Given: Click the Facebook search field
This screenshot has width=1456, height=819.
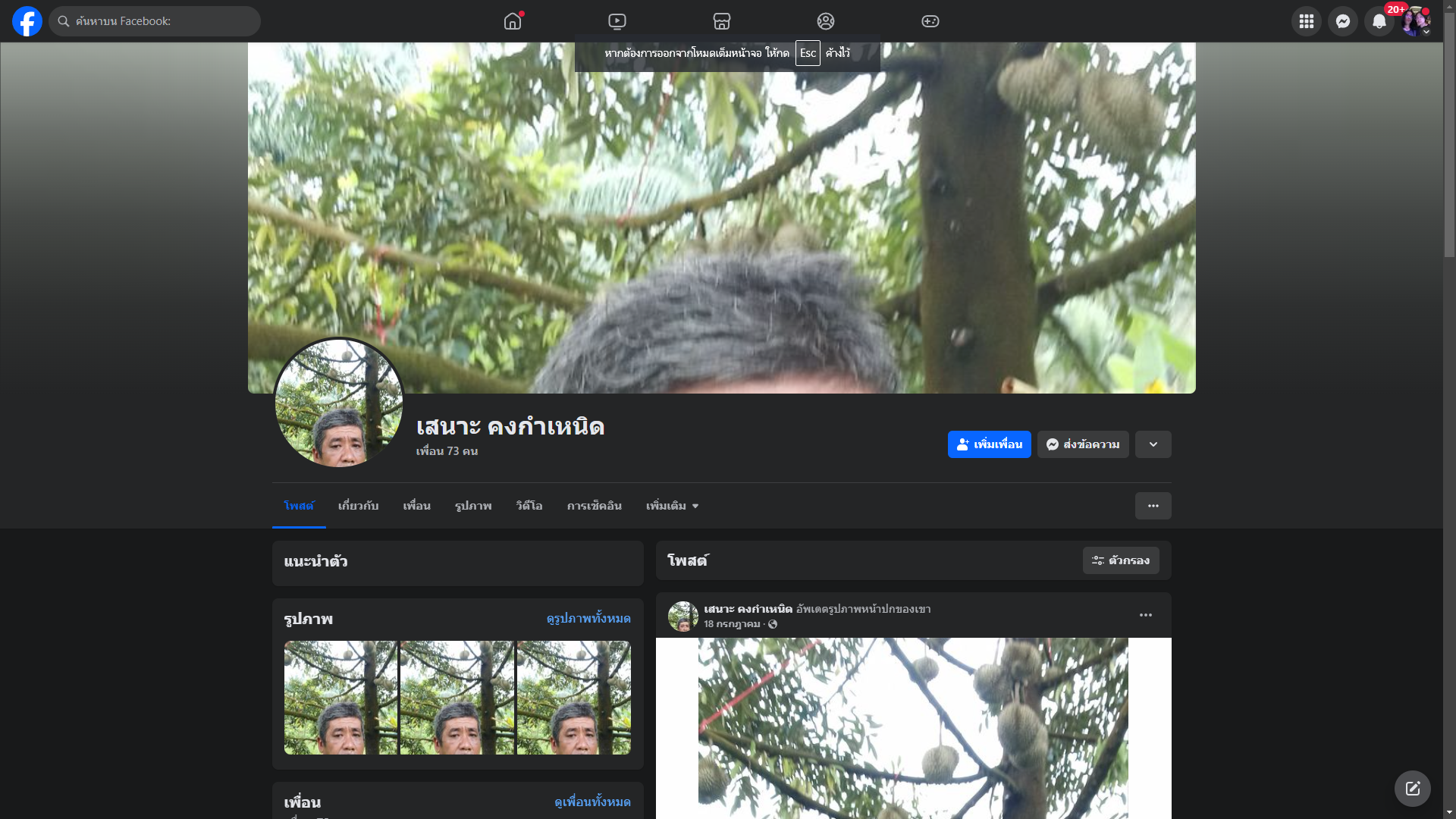Looking at the screenshot, I should click(155, 21).
